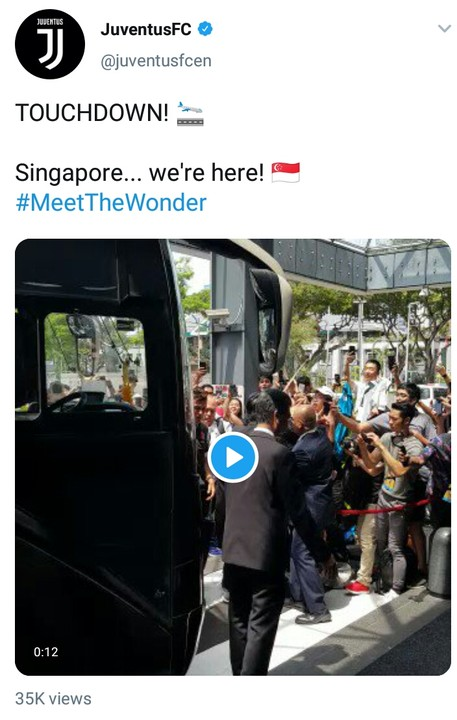Click the "Singapore... we're here!" text

[x=140, y=173]
